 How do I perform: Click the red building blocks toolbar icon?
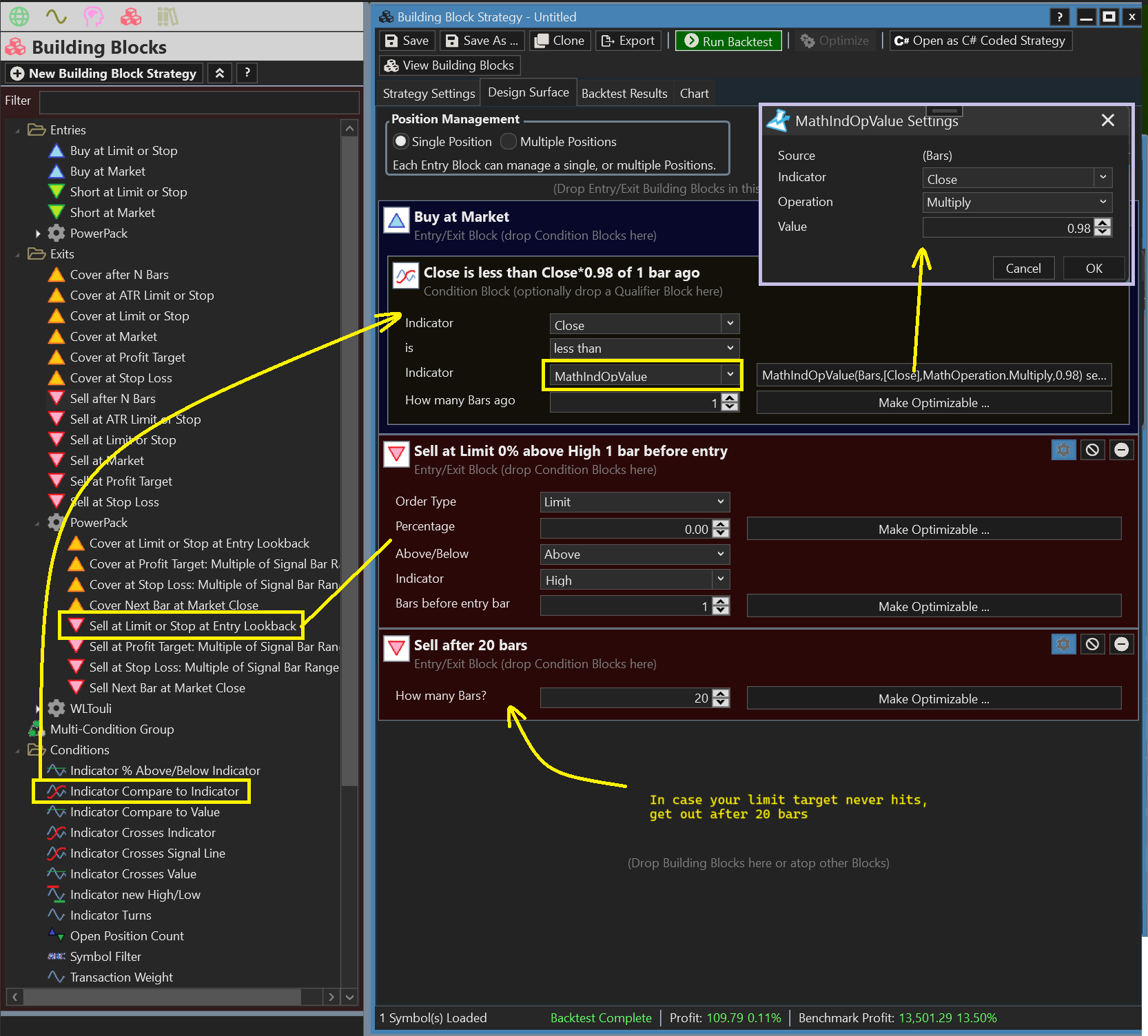130,16
